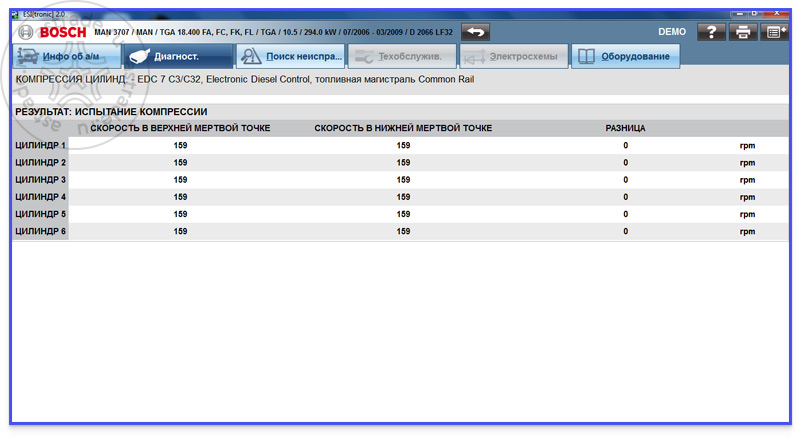Viewport: 799px width, 437px height.
Task: Open the Инфо об а/м tab
Action: click(x=67, y=56)
